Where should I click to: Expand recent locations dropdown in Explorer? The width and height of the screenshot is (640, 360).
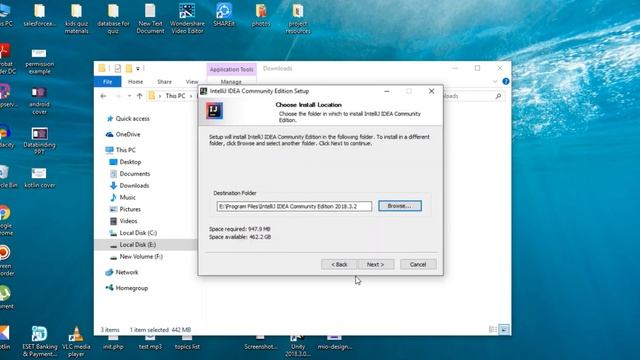pyautogui.click(x=129, y=96)
